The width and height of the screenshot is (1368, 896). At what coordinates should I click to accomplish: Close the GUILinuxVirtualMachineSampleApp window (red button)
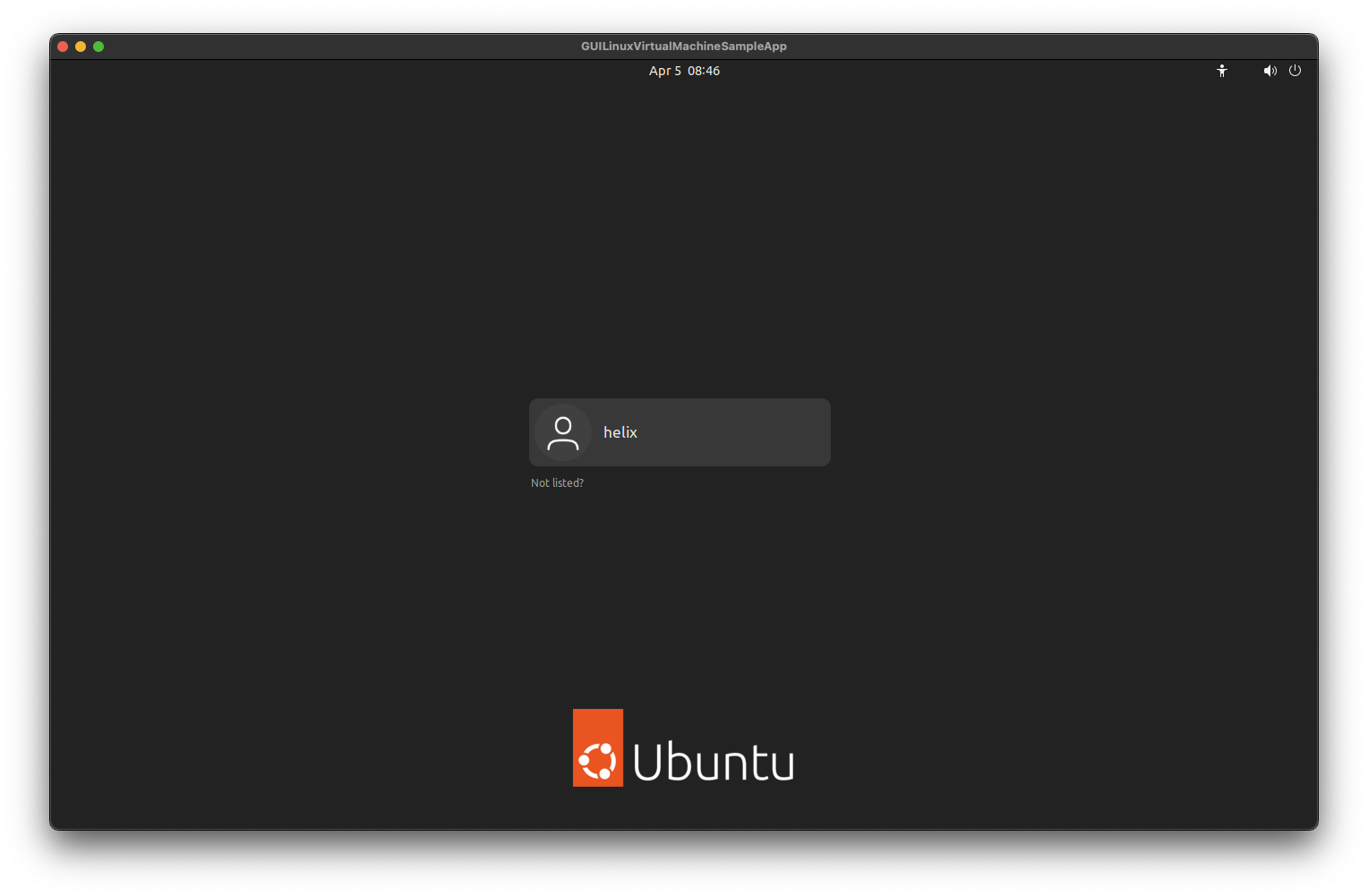[63, 47]
